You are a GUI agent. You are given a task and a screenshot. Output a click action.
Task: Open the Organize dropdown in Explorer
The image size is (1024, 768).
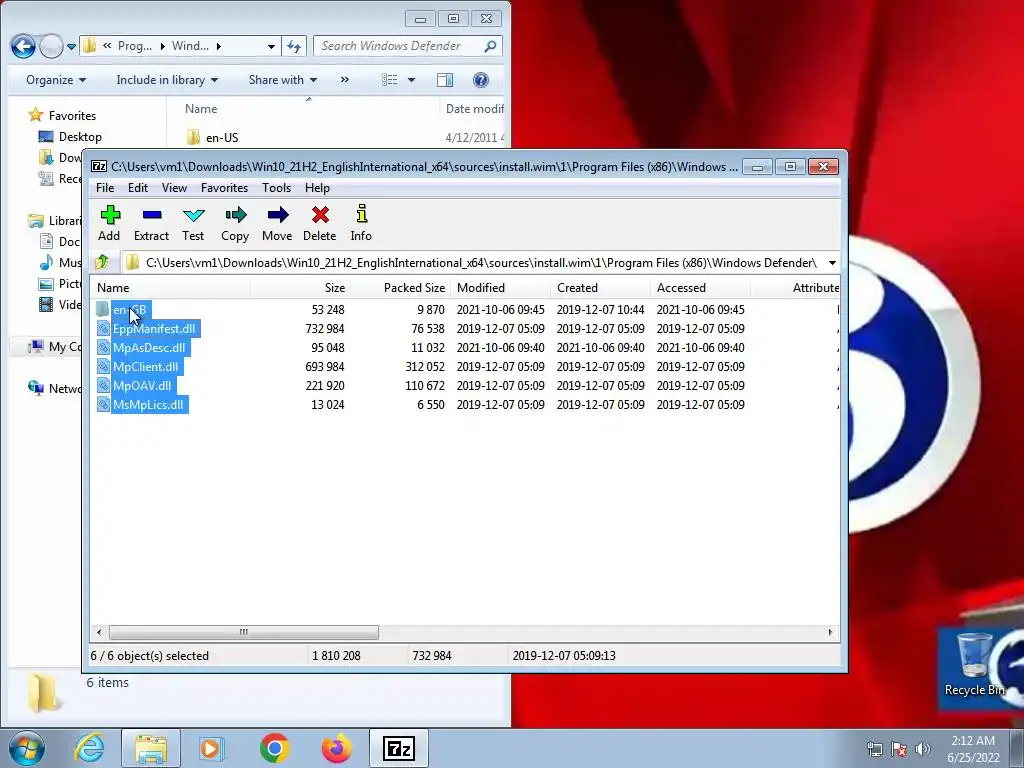56,80
